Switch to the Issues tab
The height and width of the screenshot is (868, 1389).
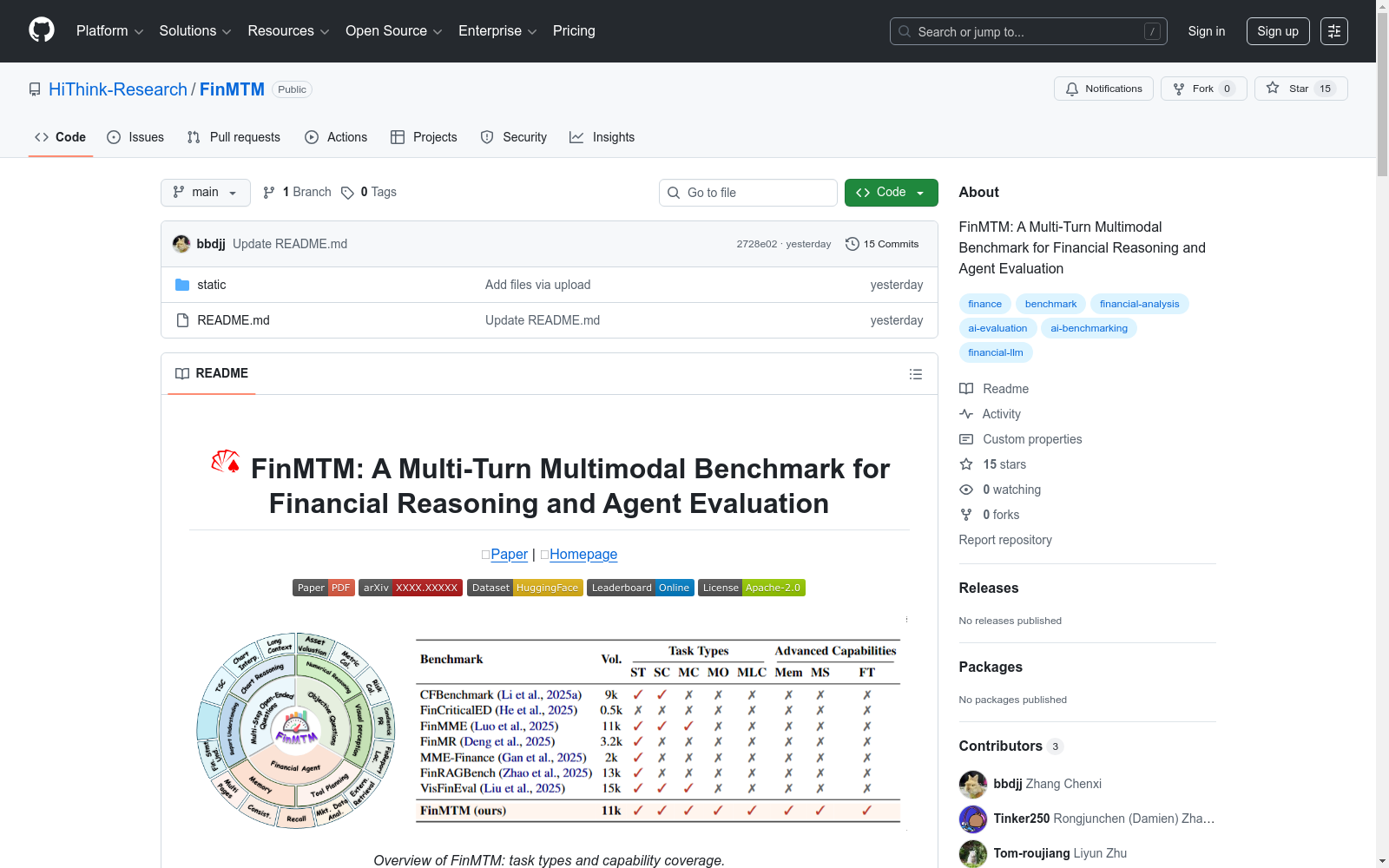pyautogui.click(x=135, y=137)
